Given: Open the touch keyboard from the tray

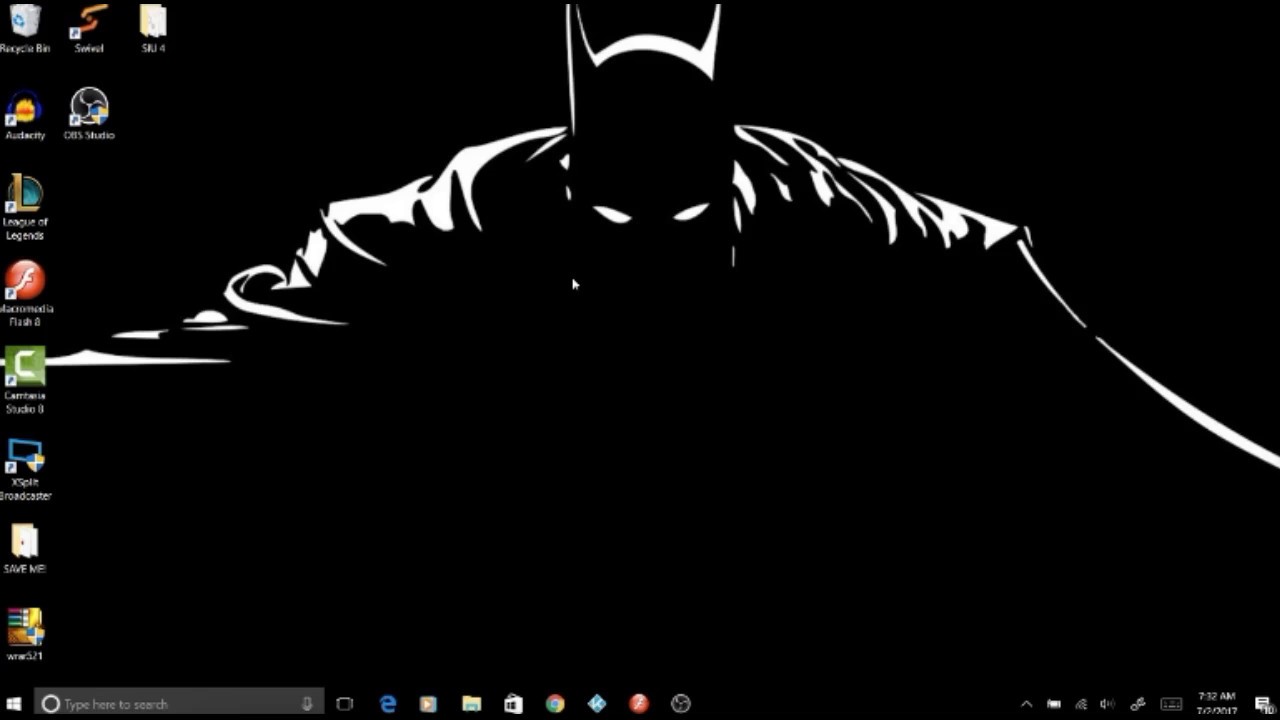Looking at the screenshot, I should tap(1172, 704).
